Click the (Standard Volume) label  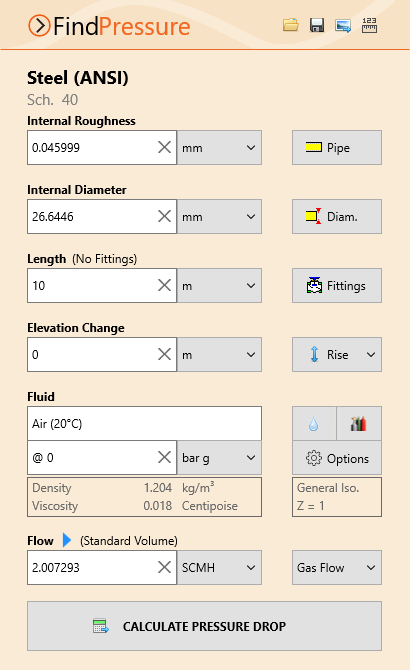[129, 541]
